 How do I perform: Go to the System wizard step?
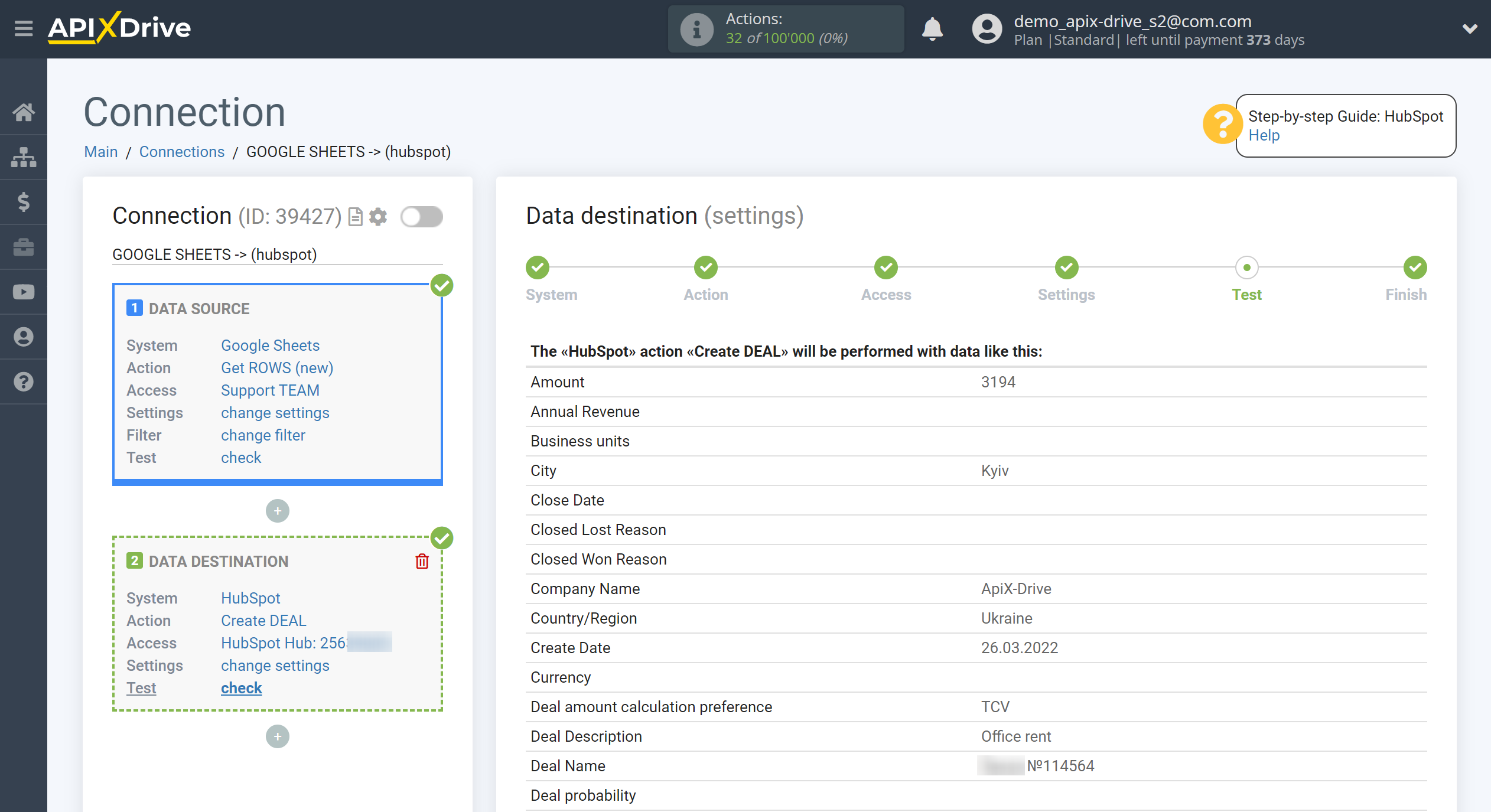coord(538,268)
